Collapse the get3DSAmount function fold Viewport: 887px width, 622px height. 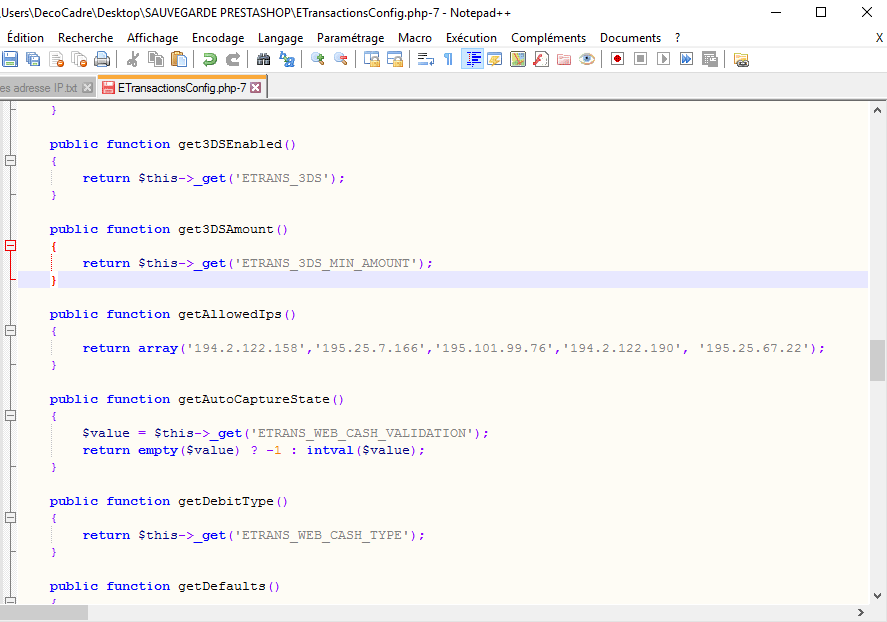tap(10, 245)
